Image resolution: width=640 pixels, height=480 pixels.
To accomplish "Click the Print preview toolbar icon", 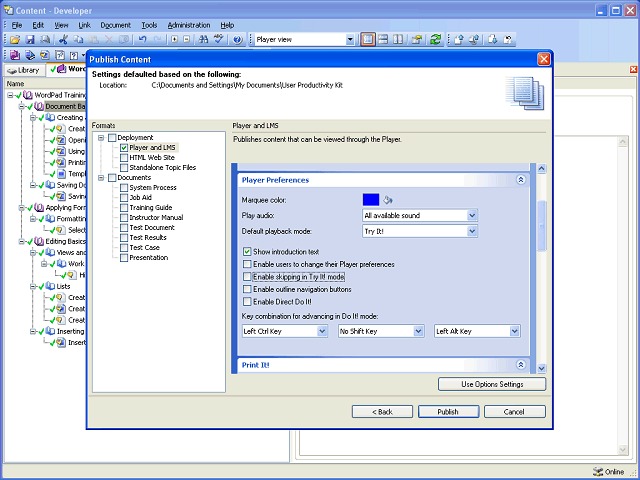I will 46,40.
